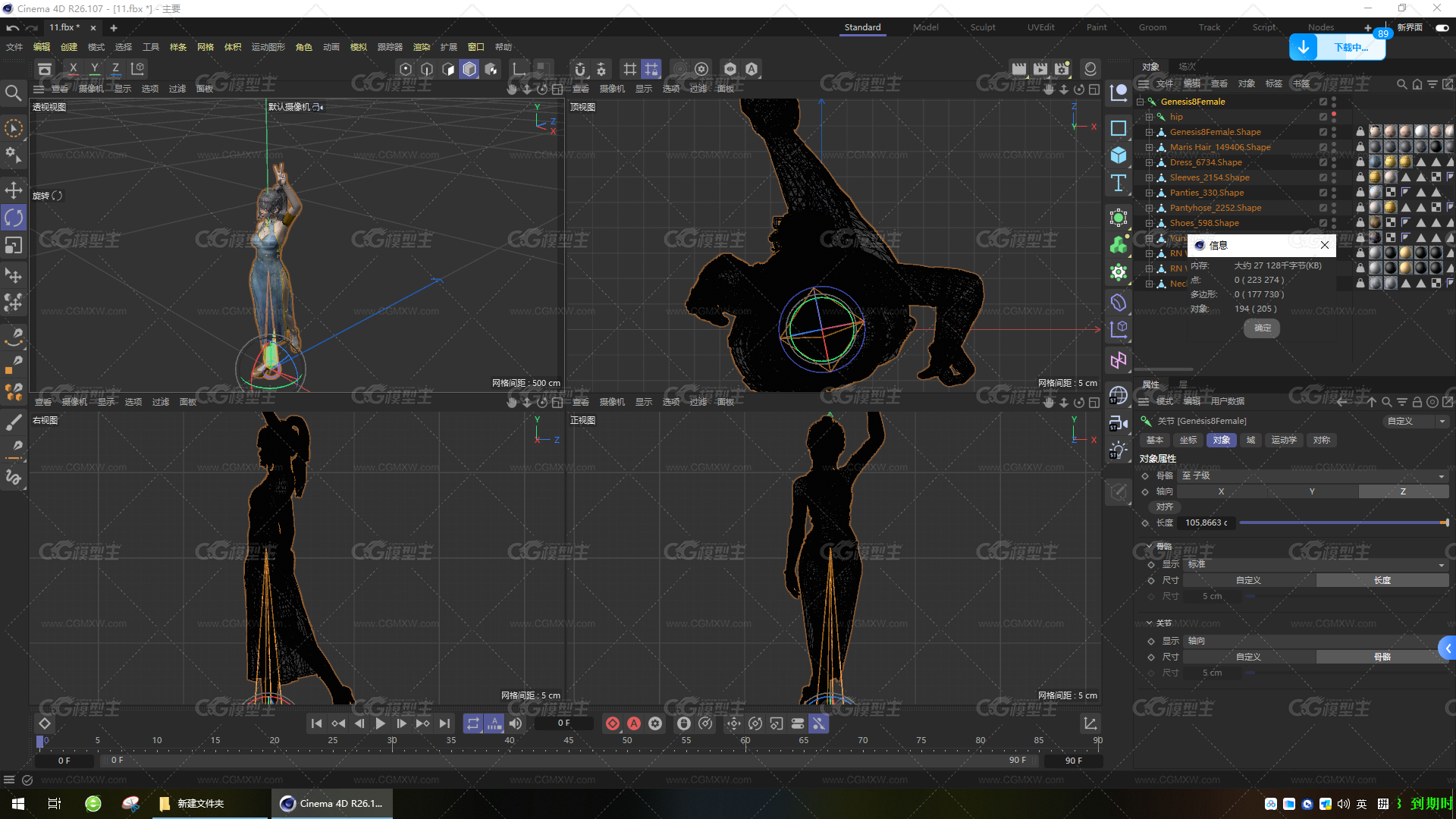Toggle the coordinate system mode icon

coord(137,69)
